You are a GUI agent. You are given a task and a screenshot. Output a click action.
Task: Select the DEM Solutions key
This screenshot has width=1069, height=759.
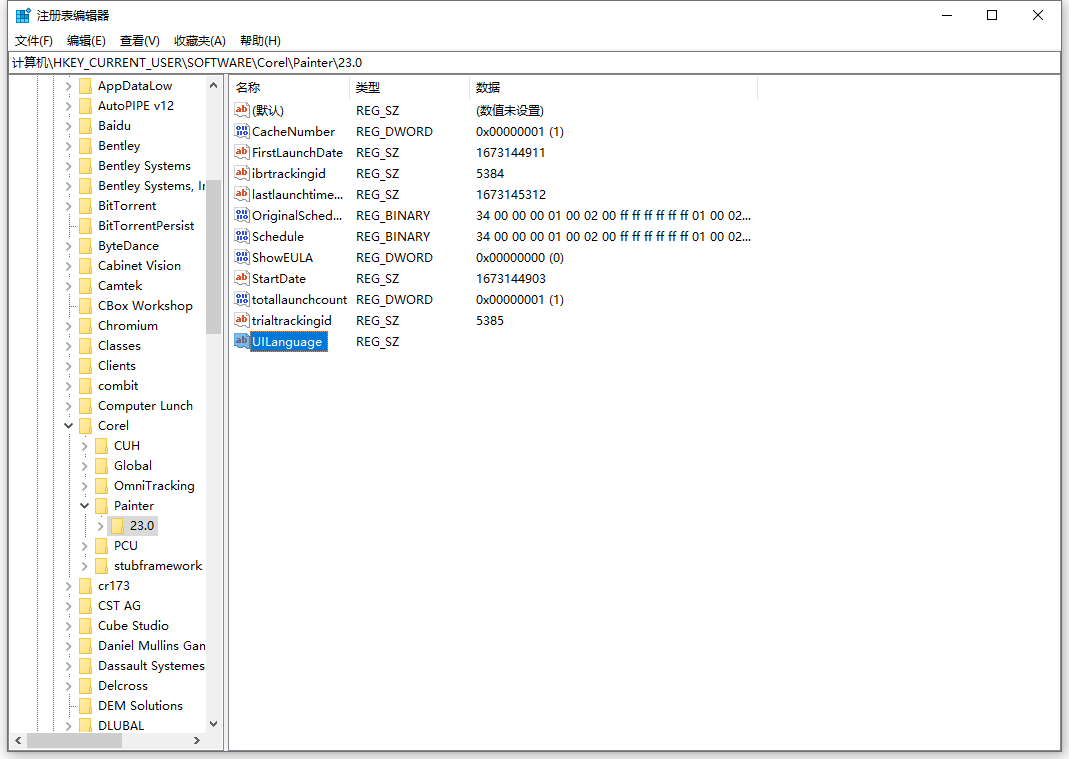[x=140, y=706]
